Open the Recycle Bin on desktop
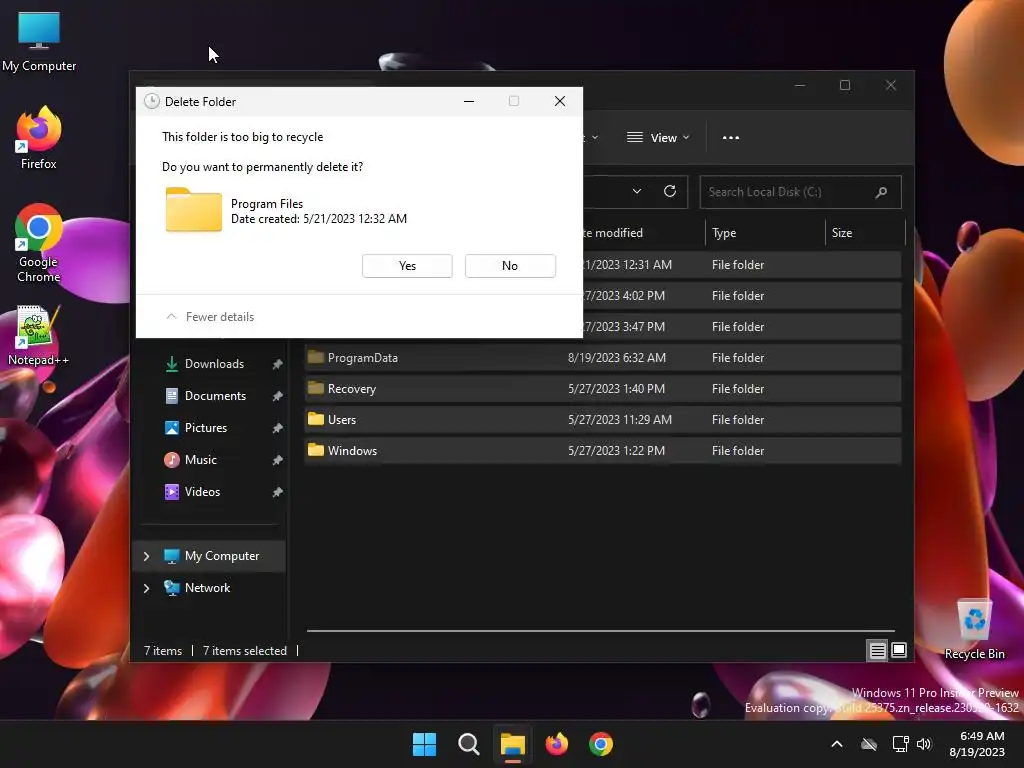 click(974, 628)
